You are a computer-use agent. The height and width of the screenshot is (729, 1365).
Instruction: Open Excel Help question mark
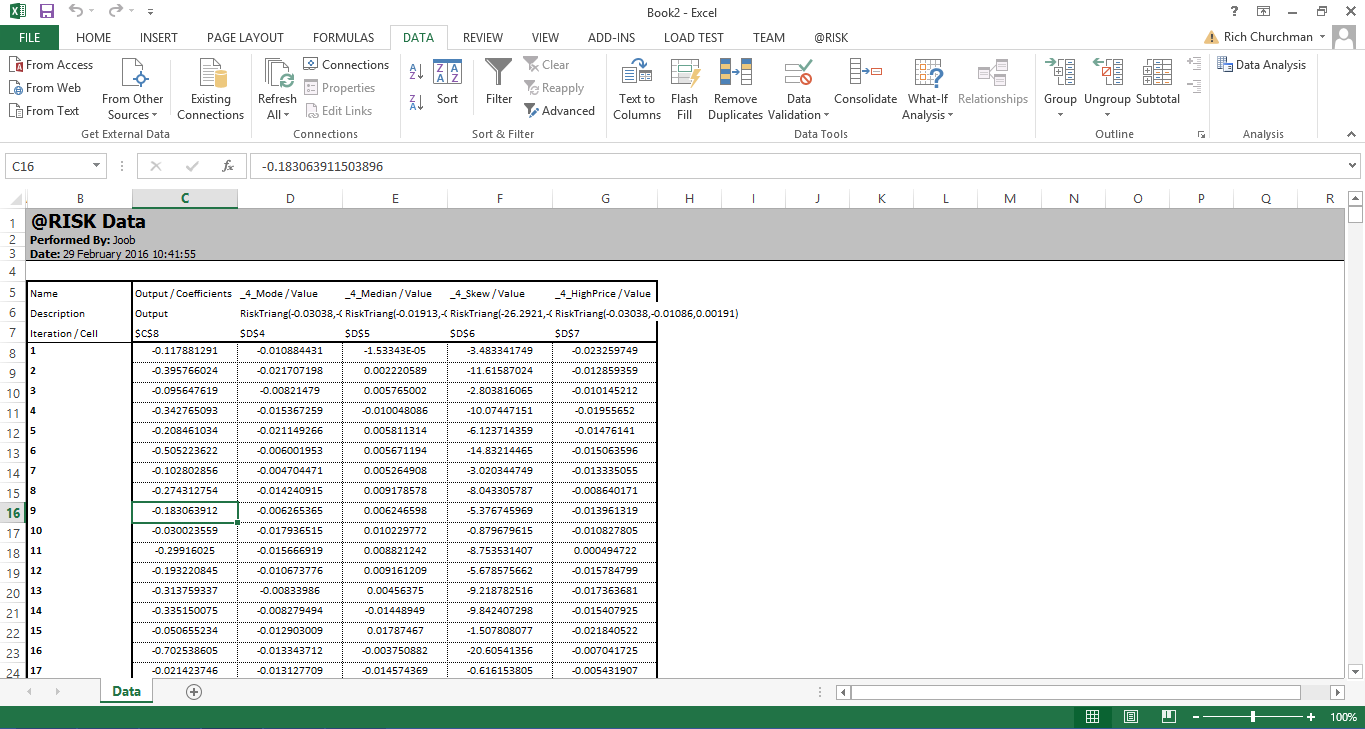(1235, 12)
